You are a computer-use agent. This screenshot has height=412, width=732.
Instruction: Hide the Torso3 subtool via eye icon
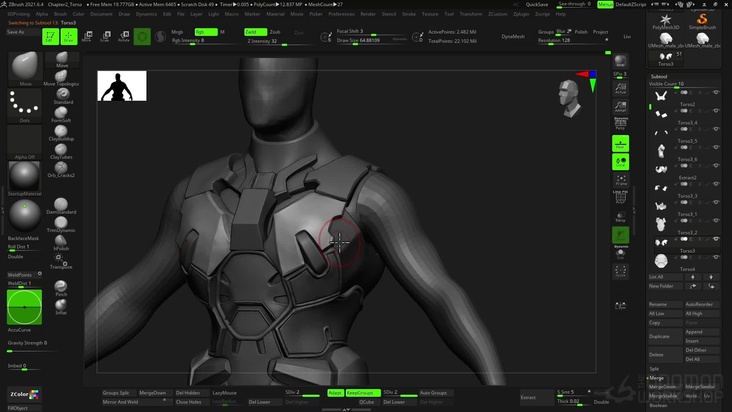click(716, 239)
